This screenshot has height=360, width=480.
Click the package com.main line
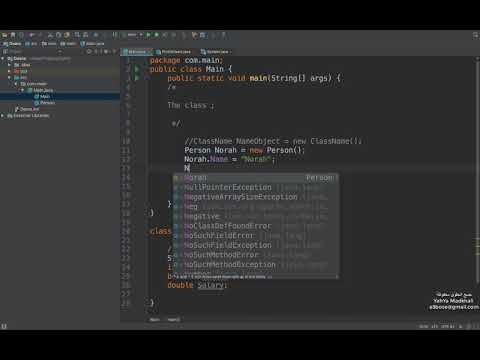pyautogui.click(x=186, y=60)
